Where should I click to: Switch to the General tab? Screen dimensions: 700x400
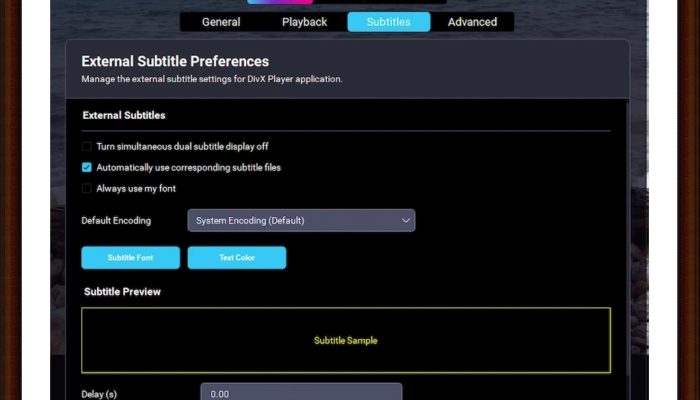point(221,22)
